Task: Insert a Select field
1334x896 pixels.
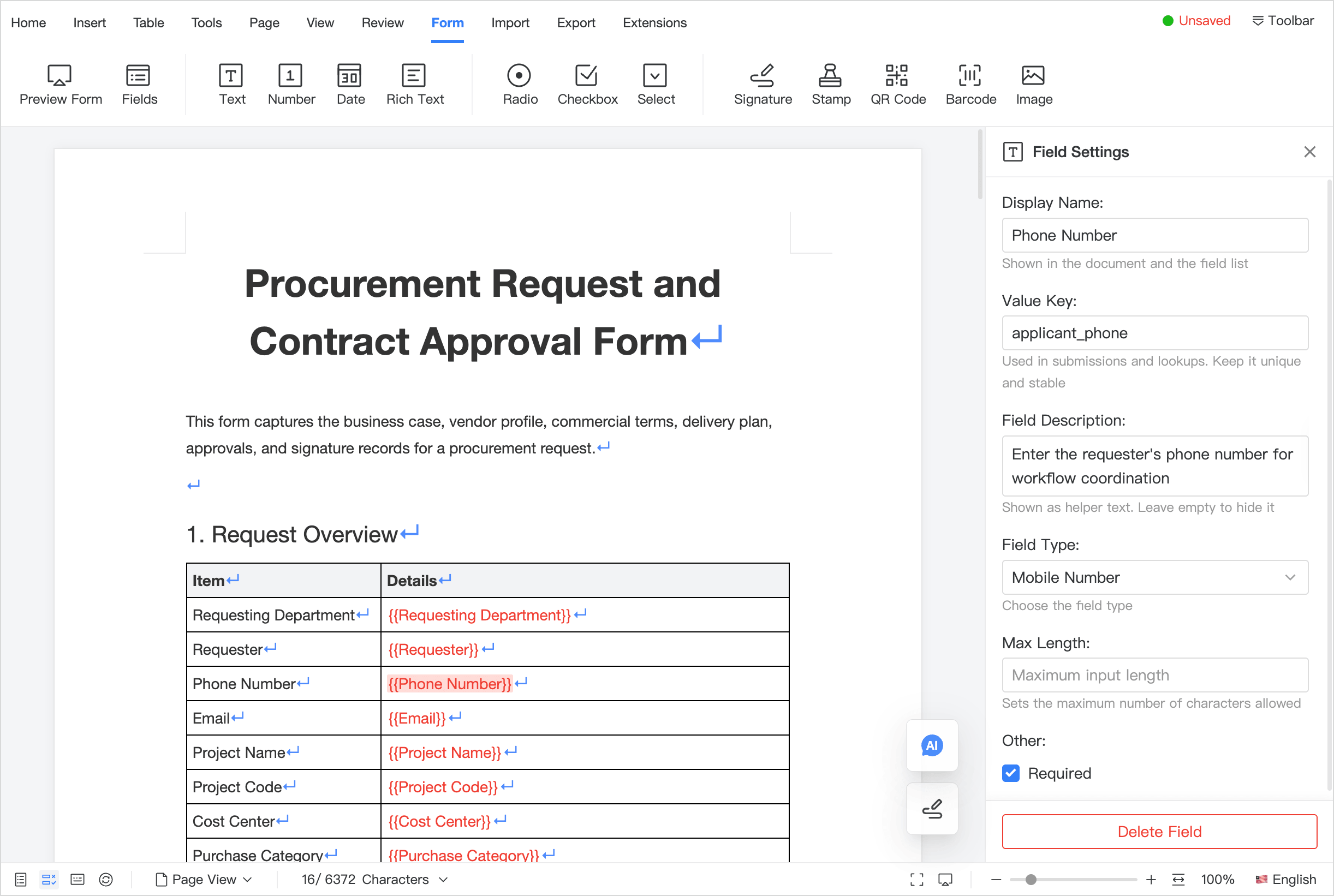Action: (x=656, y=85)
